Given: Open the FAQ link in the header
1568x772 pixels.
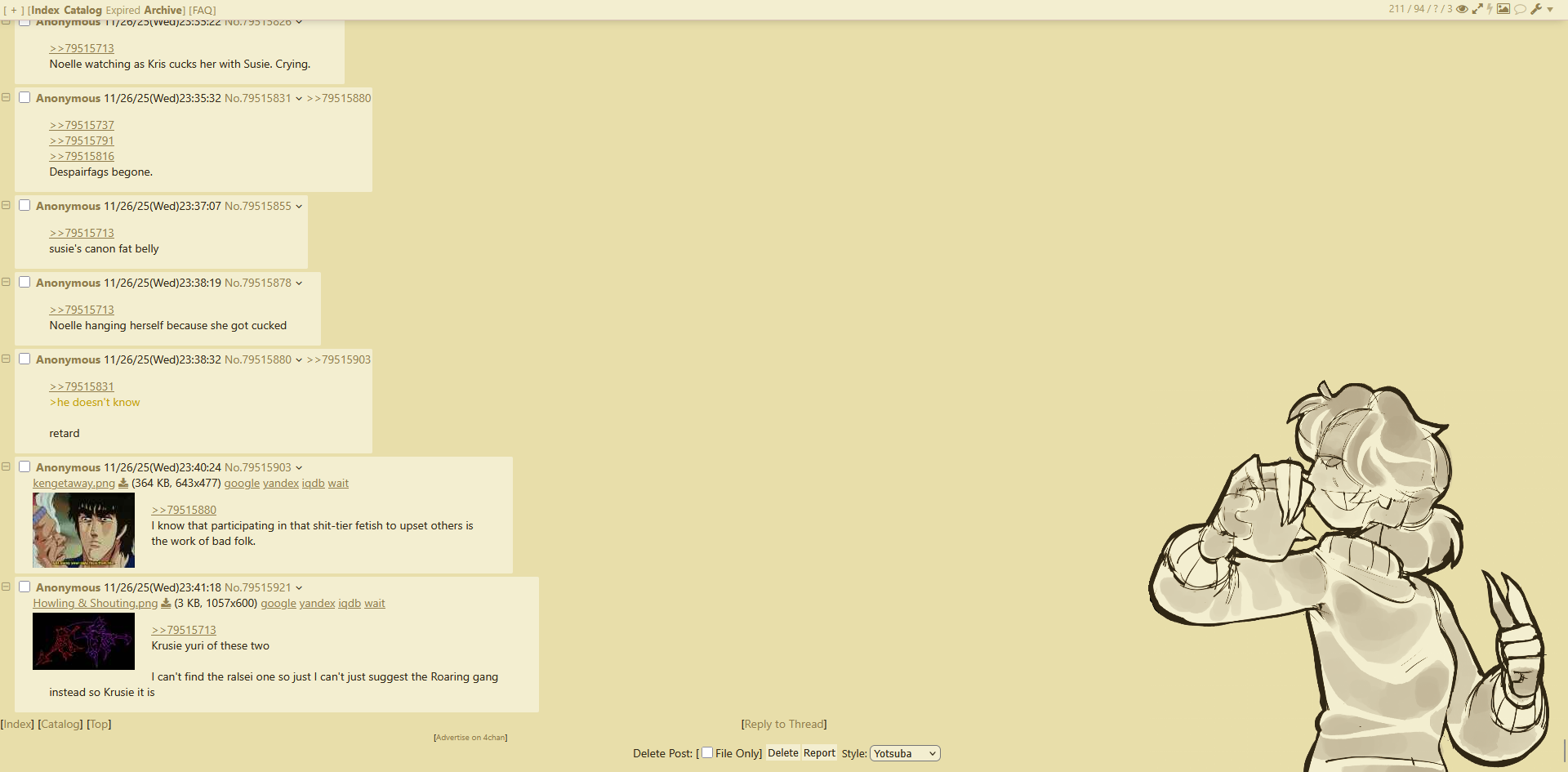Looking at the screenshot, I should click(x=203, y=11).
